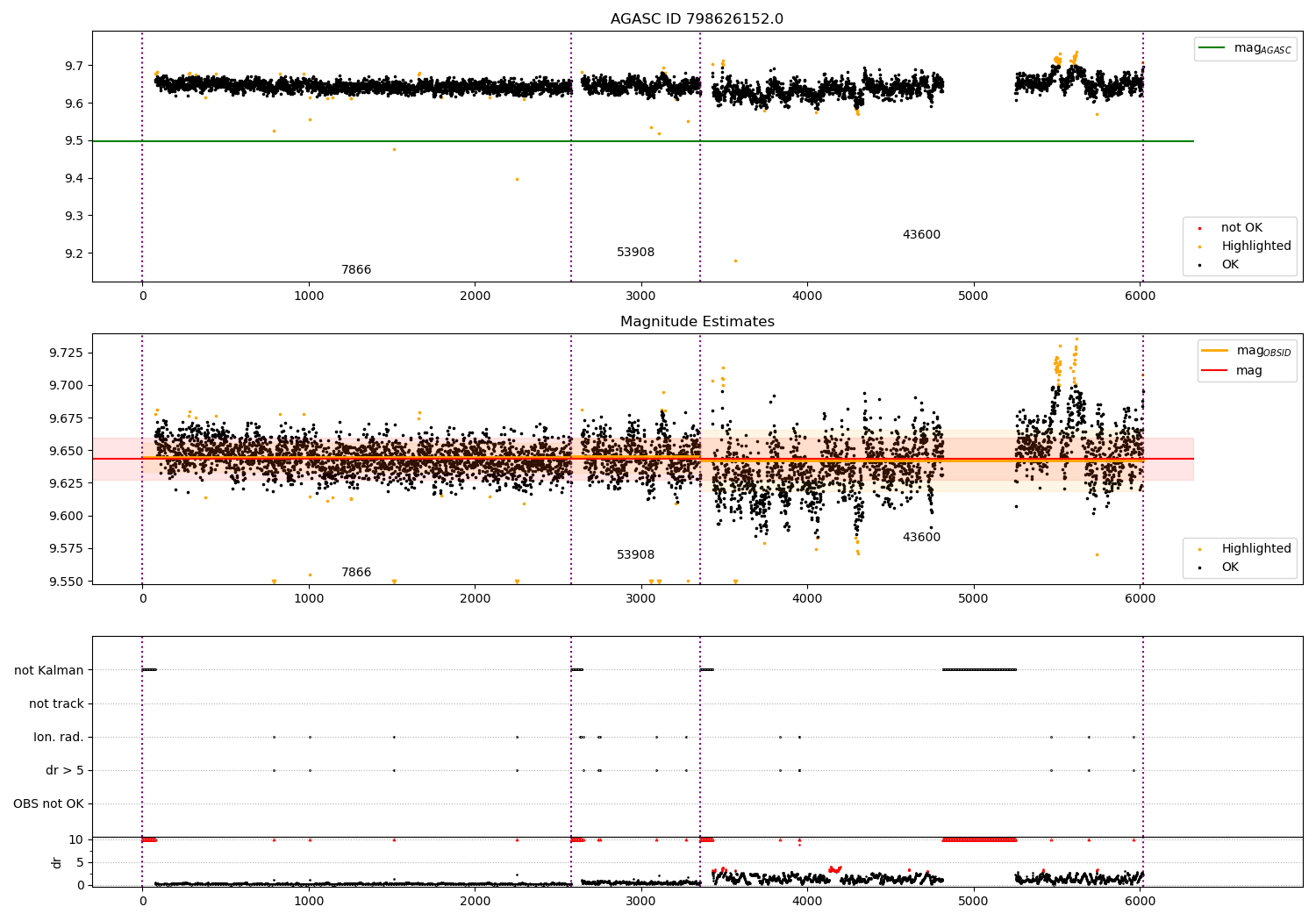Click the 9.600 y-axis tick label

(x=68, y=516)
